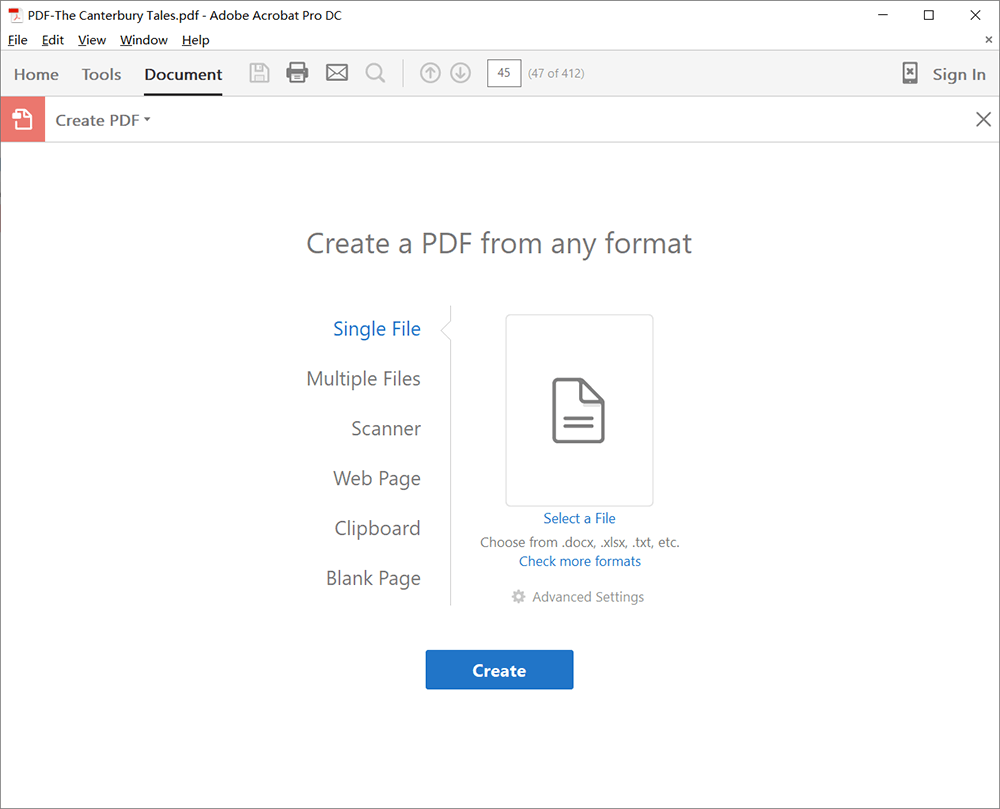This screenshot has height=809, width=1000.
Task: Open the Window menu
Action: [144, 40]
